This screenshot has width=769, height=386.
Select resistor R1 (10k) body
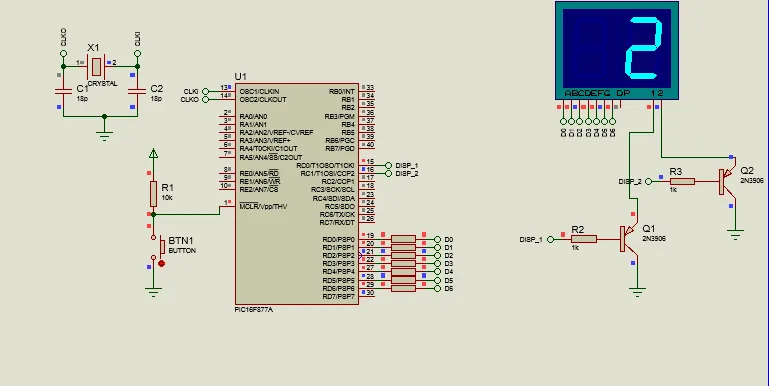pos(154,193)
